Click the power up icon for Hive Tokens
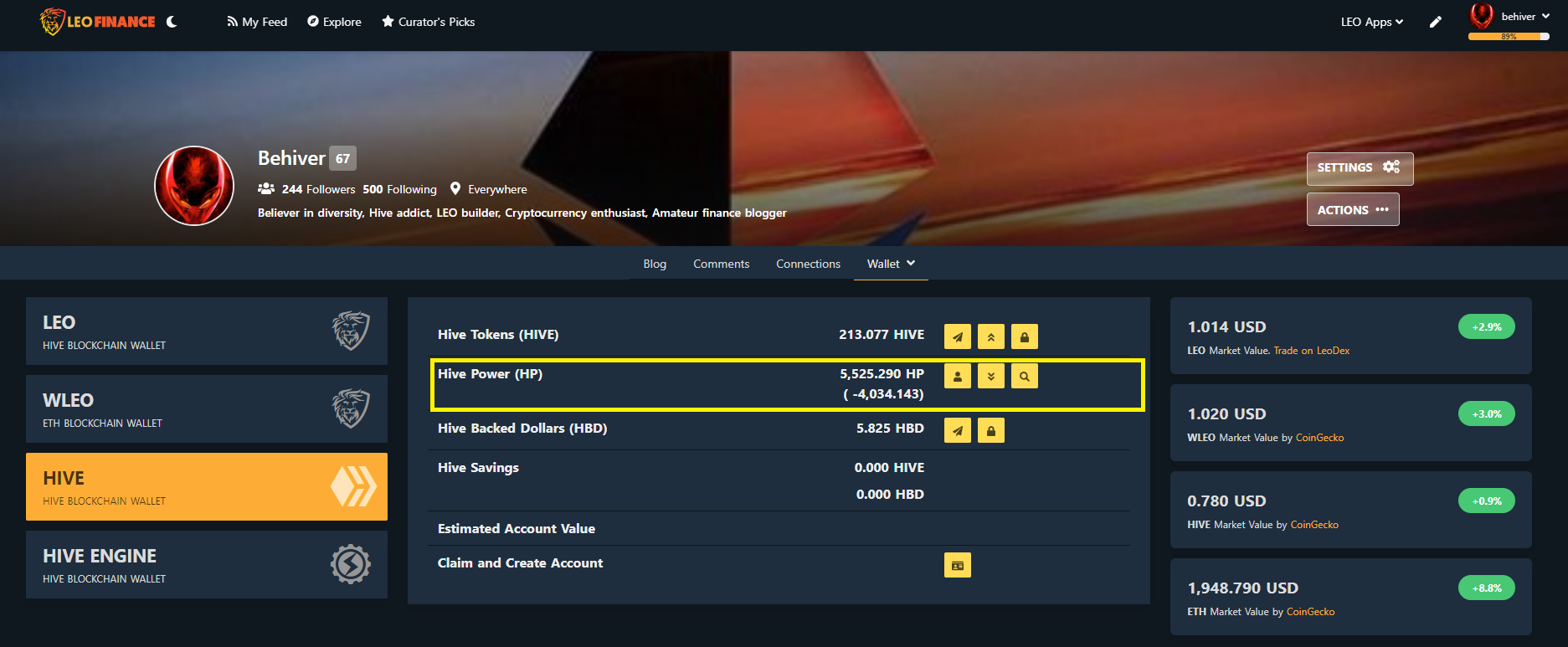The width and height of the screenshot is (1568, 647). pyautogui.click(x=991, y=336)
